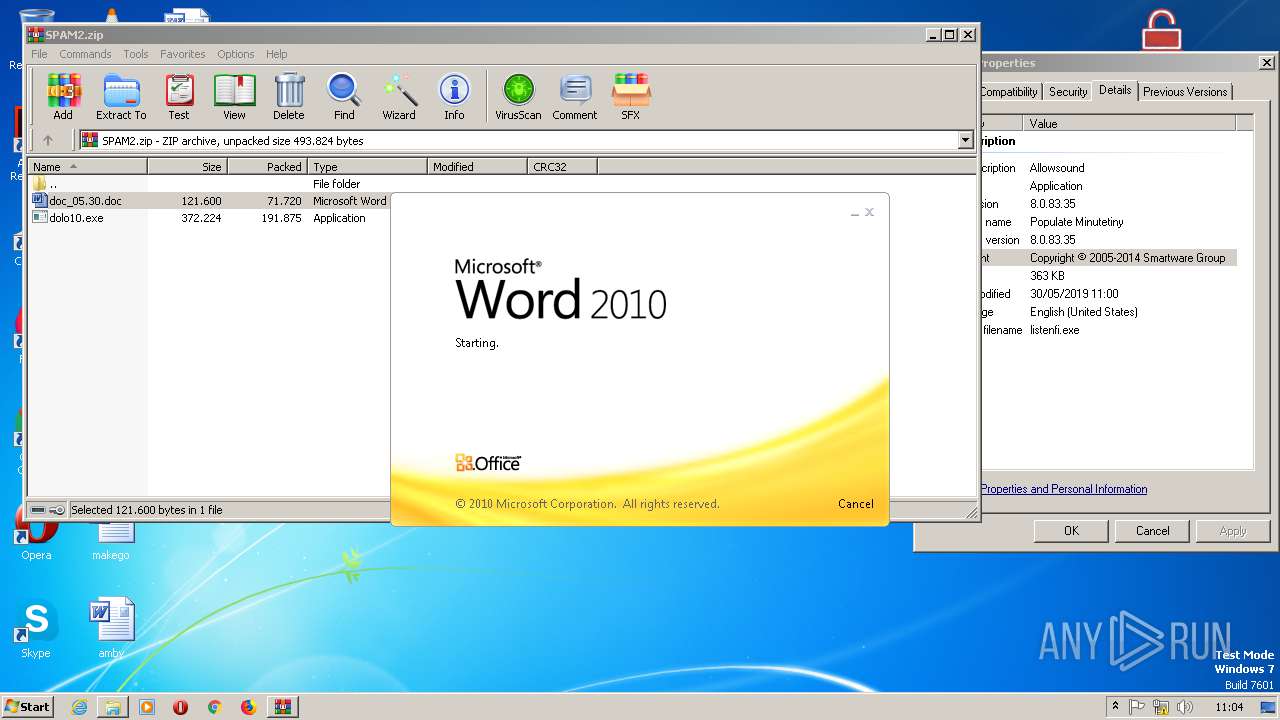Screen dimensions: 1280x720
Task: Expand the archive path dropdown
Action: (x=965, y=140)
